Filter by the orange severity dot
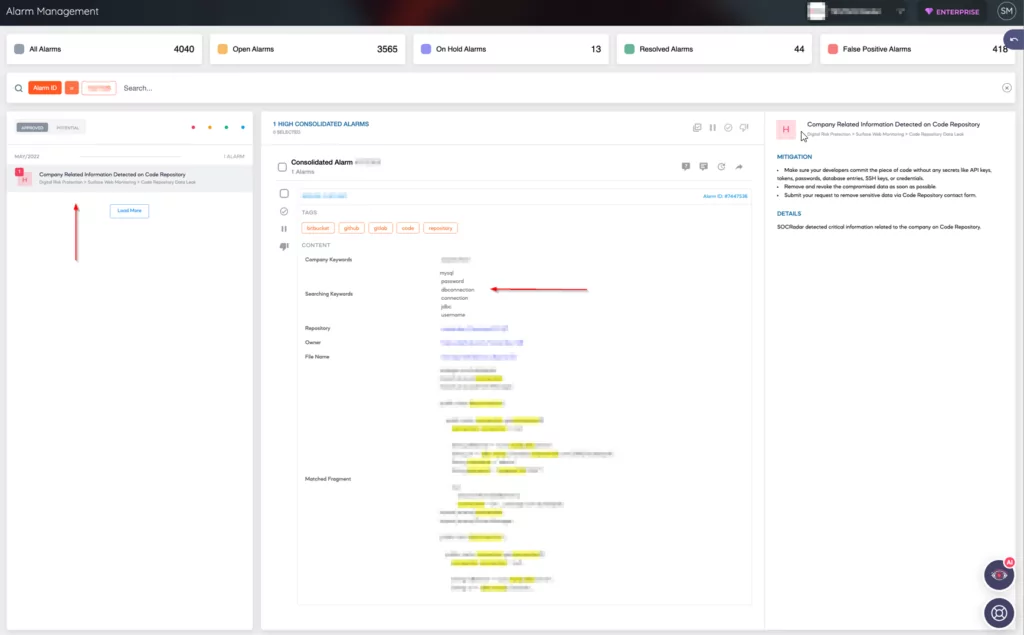The image size is (1024, 635). 210,127
